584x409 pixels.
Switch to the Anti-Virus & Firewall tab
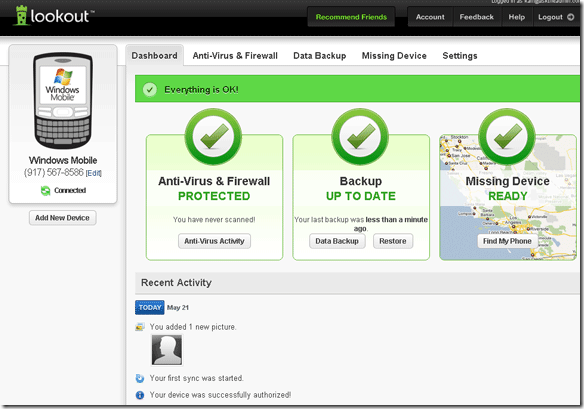pyautogui.click(x=235, y=56)
